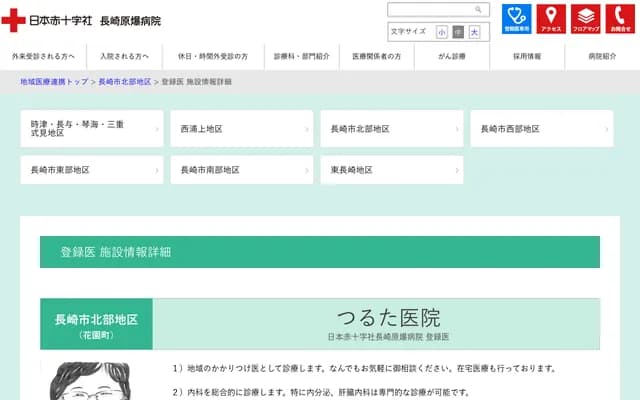Set text size to 小
This screenshot has width=640, height=400.
442,32
